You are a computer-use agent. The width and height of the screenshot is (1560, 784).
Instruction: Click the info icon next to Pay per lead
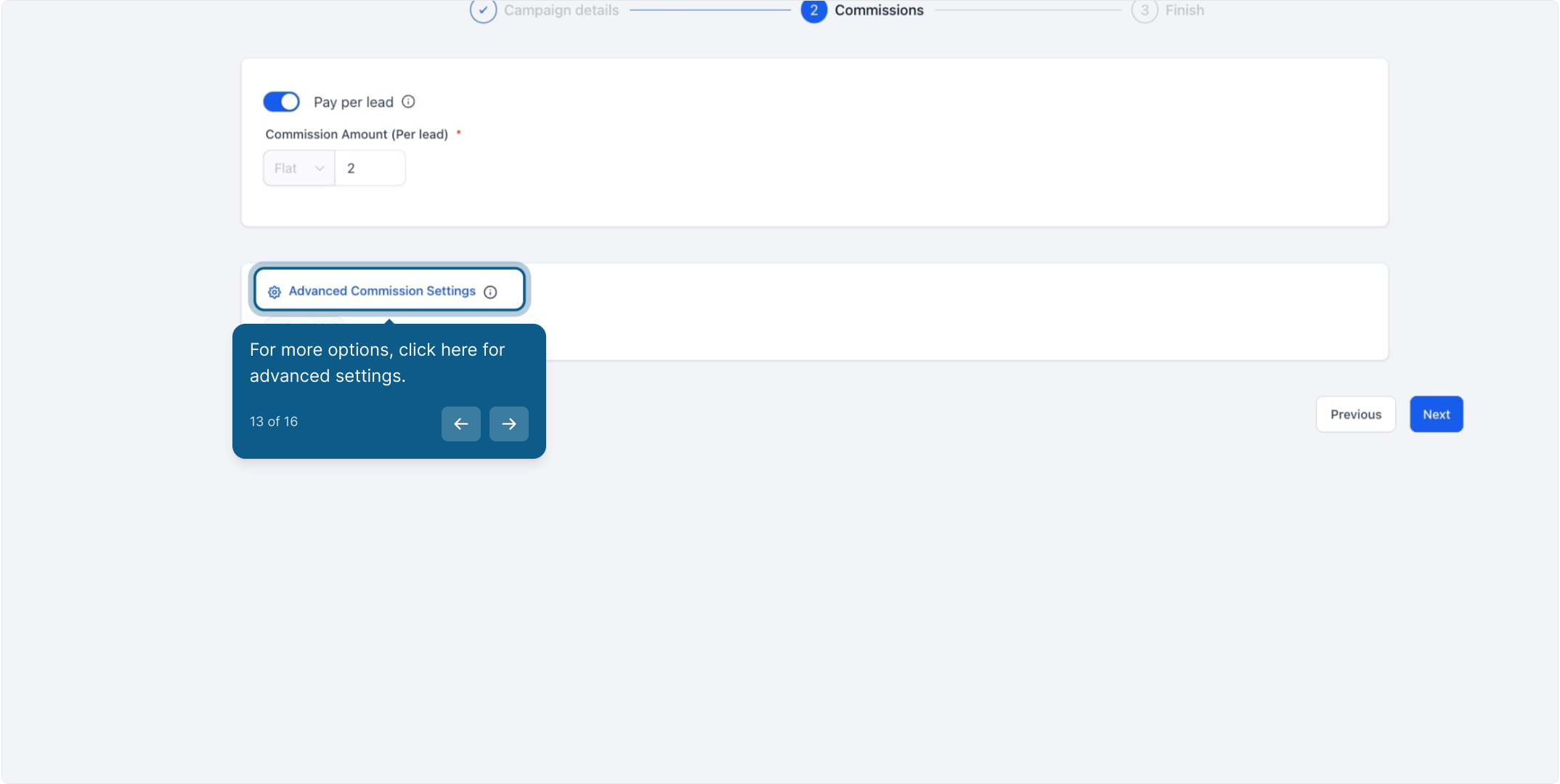[408, 102]
